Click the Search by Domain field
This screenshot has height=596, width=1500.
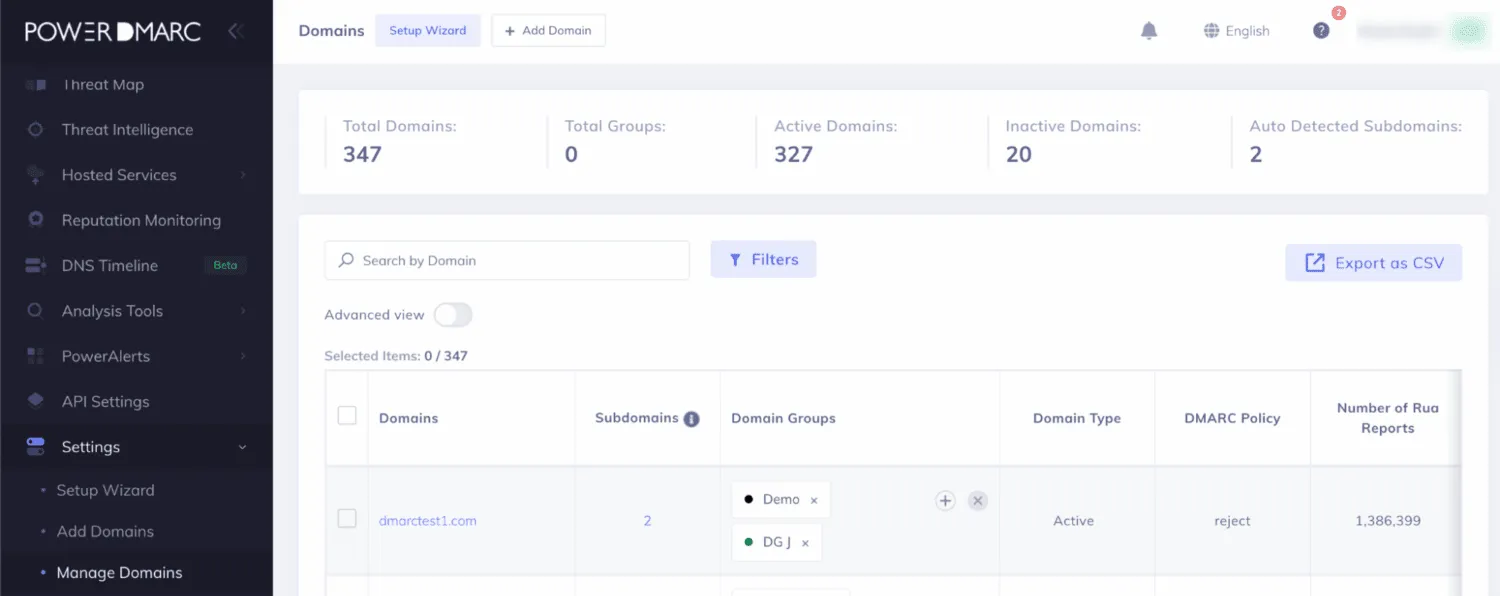507,260
